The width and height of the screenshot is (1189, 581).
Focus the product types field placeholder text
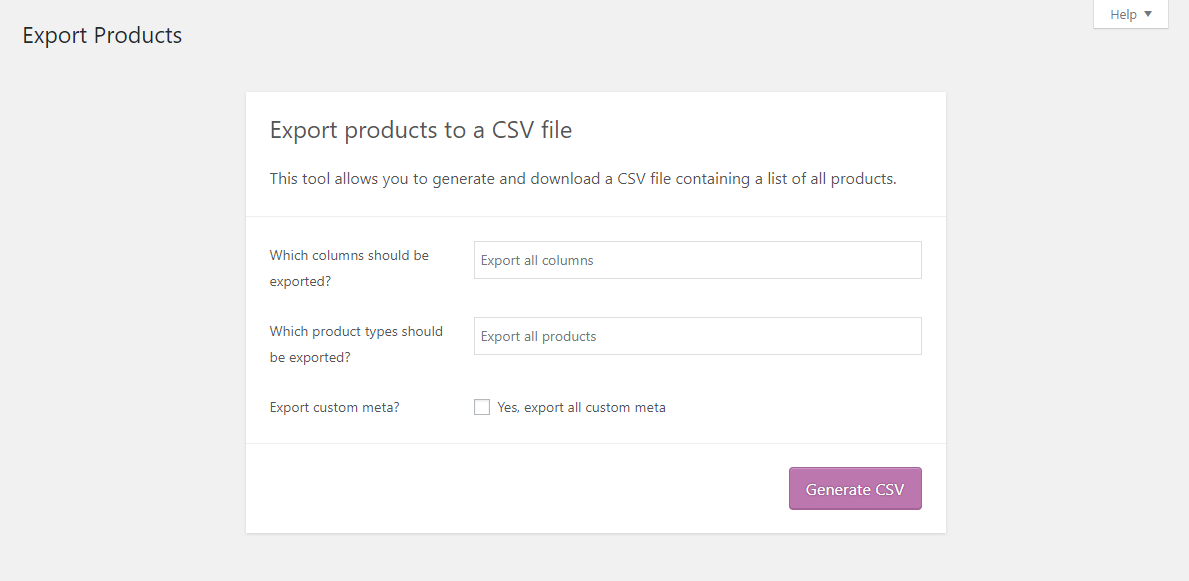coord(538,336)
